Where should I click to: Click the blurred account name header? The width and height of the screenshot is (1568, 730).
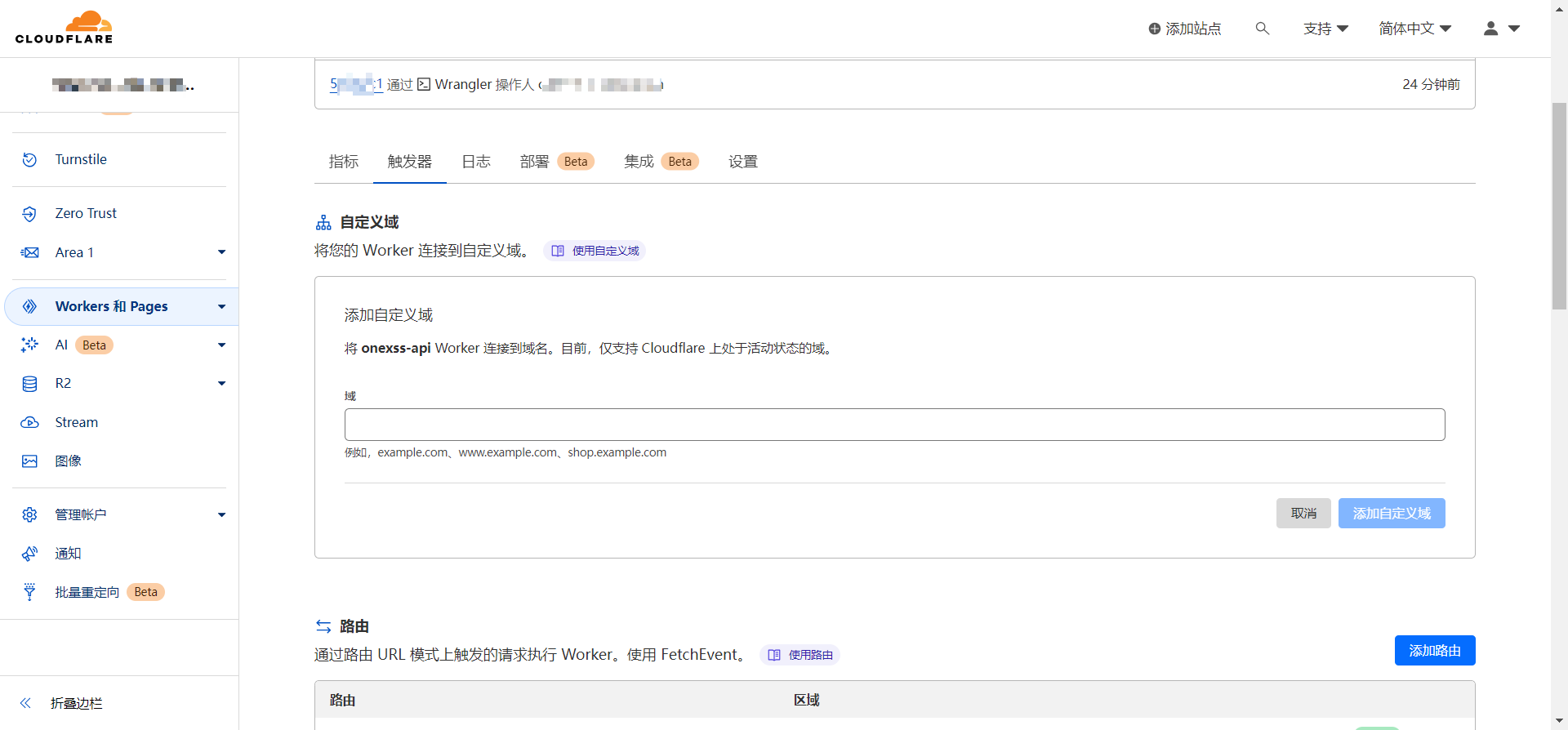(122, 85)
